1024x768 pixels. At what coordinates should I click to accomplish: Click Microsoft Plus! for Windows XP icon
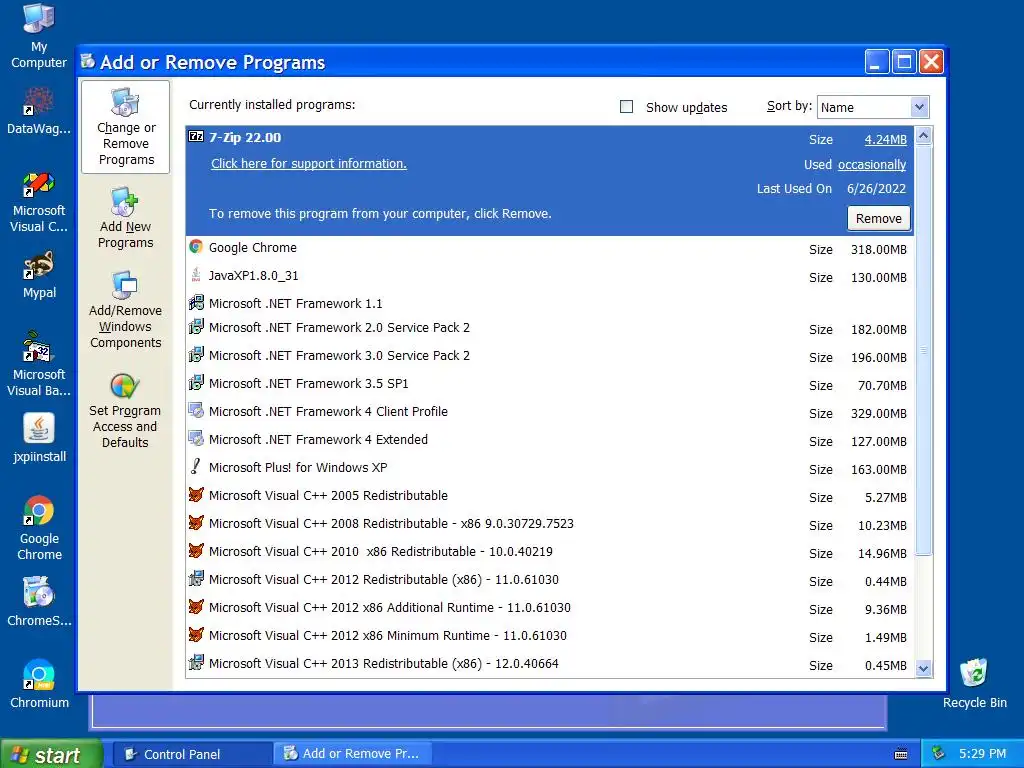[x=195, y=466]
